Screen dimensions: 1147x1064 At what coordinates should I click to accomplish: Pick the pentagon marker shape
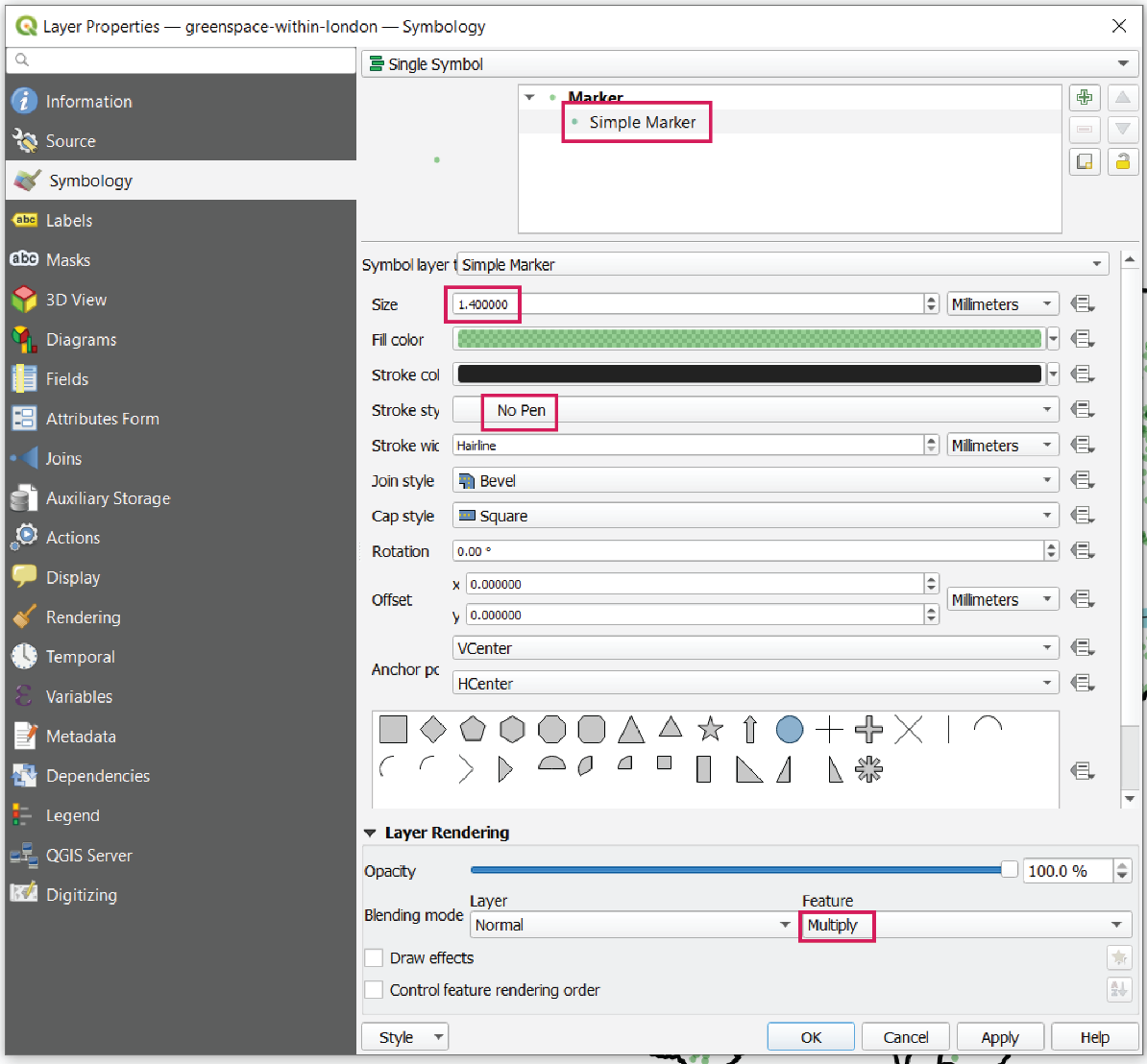(473, 730)
